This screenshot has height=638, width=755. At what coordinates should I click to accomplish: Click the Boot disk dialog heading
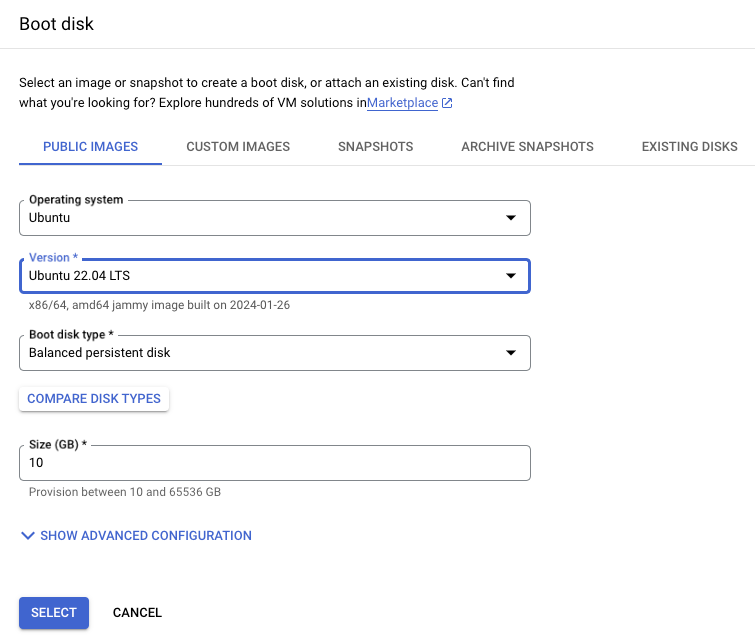tap(56, 24)
